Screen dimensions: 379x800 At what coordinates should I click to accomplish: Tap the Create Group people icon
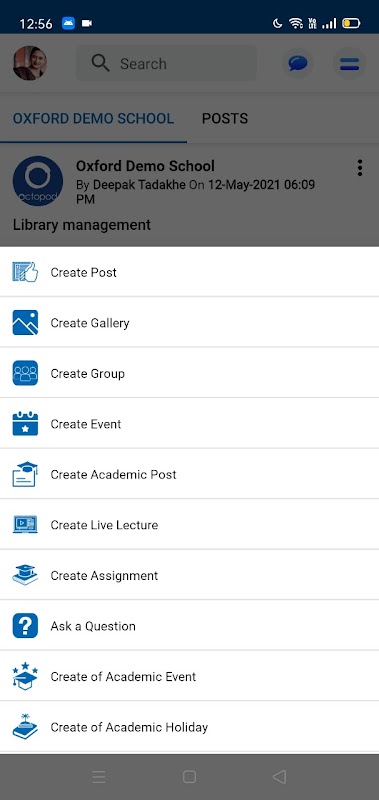pyautogui.click(x=25, y=373)
